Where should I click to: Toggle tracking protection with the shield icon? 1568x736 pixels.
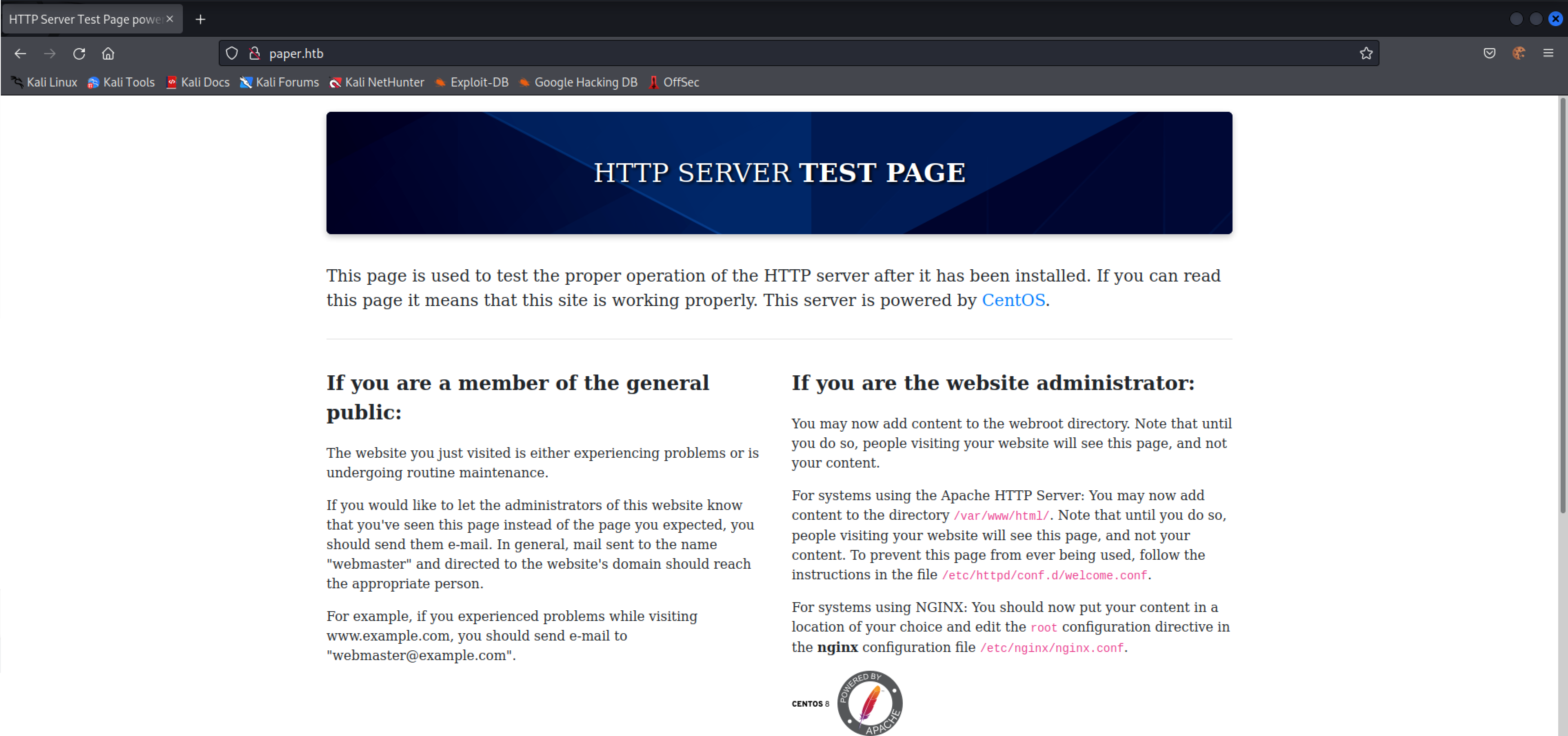[231, 53]
